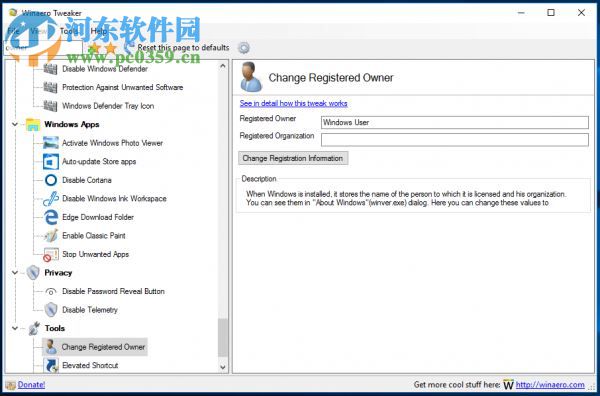The image size is (600, 396).
Task: Select Enable Classic Paint text
Action: point(94,236)
